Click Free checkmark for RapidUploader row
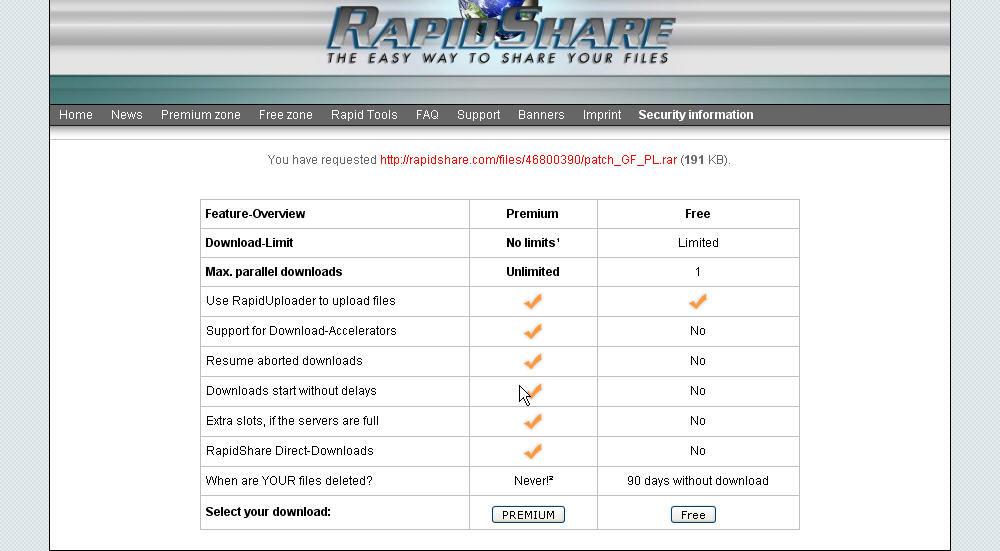This screenshot has width=1000, height=551. click(698, 301)
